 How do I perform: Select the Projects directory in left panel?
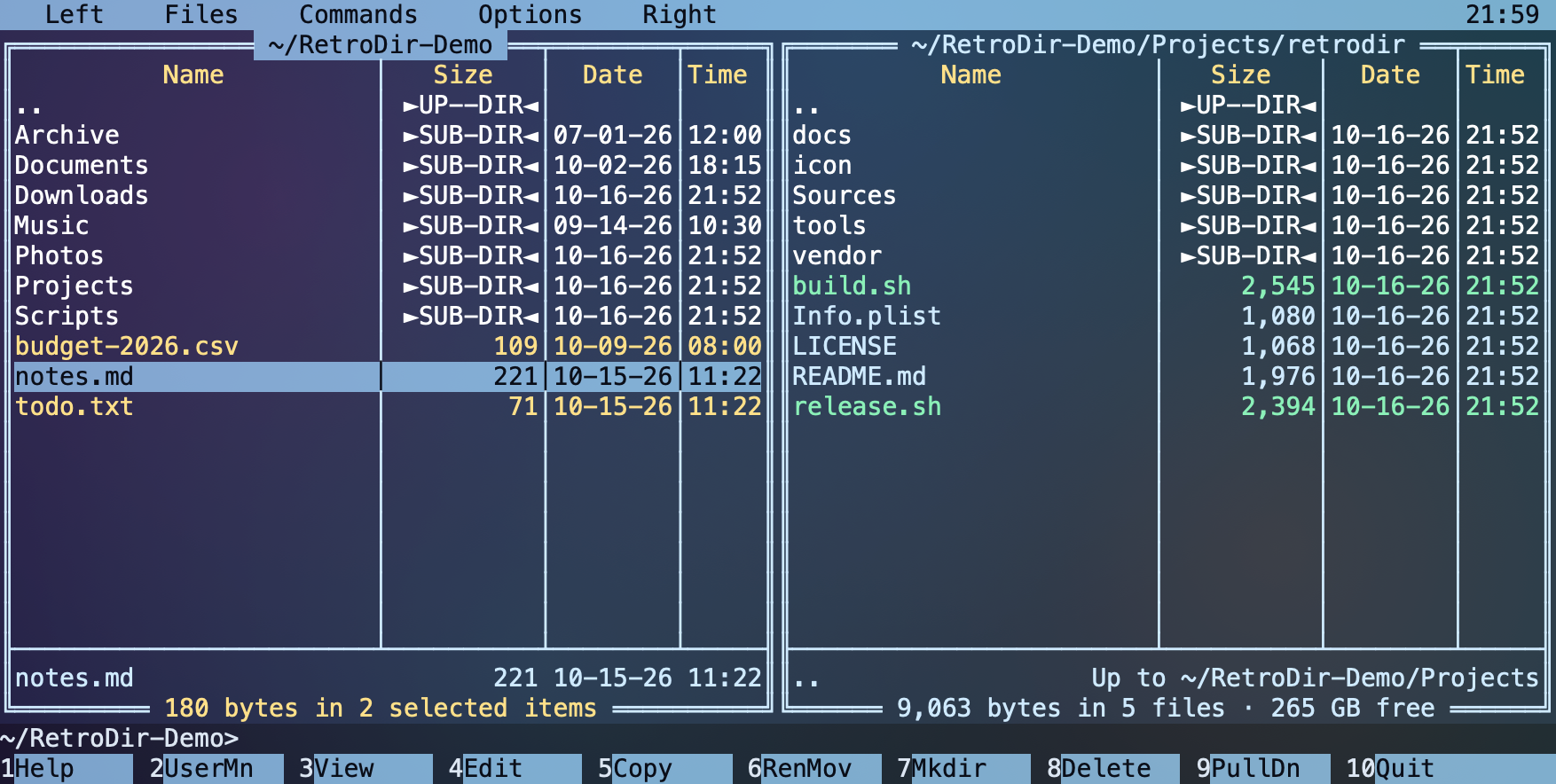click(389, 286)
